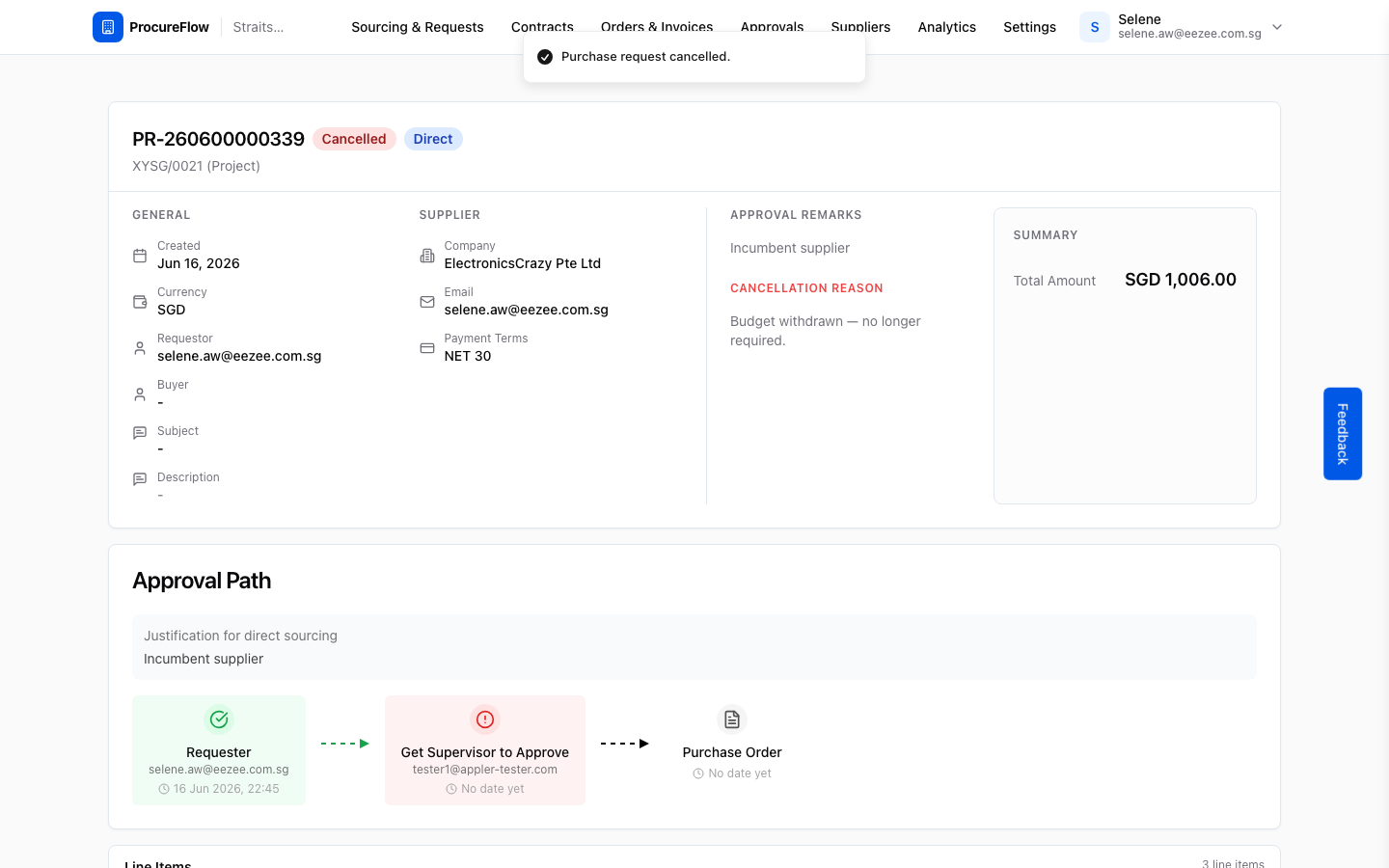The width and height of the screenshot is (1389, 868).
Task: Expand the Selene user account dropdown chevron
Action: tap(1277, 27)
